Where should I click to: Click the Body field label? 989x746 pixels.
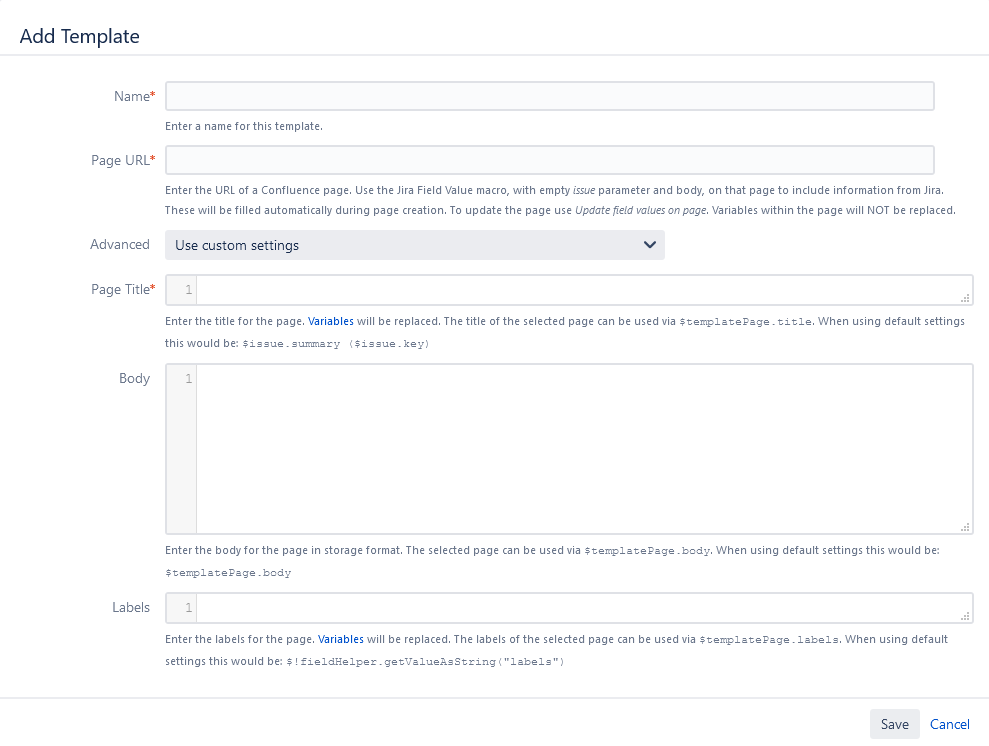tap(134, 379)
